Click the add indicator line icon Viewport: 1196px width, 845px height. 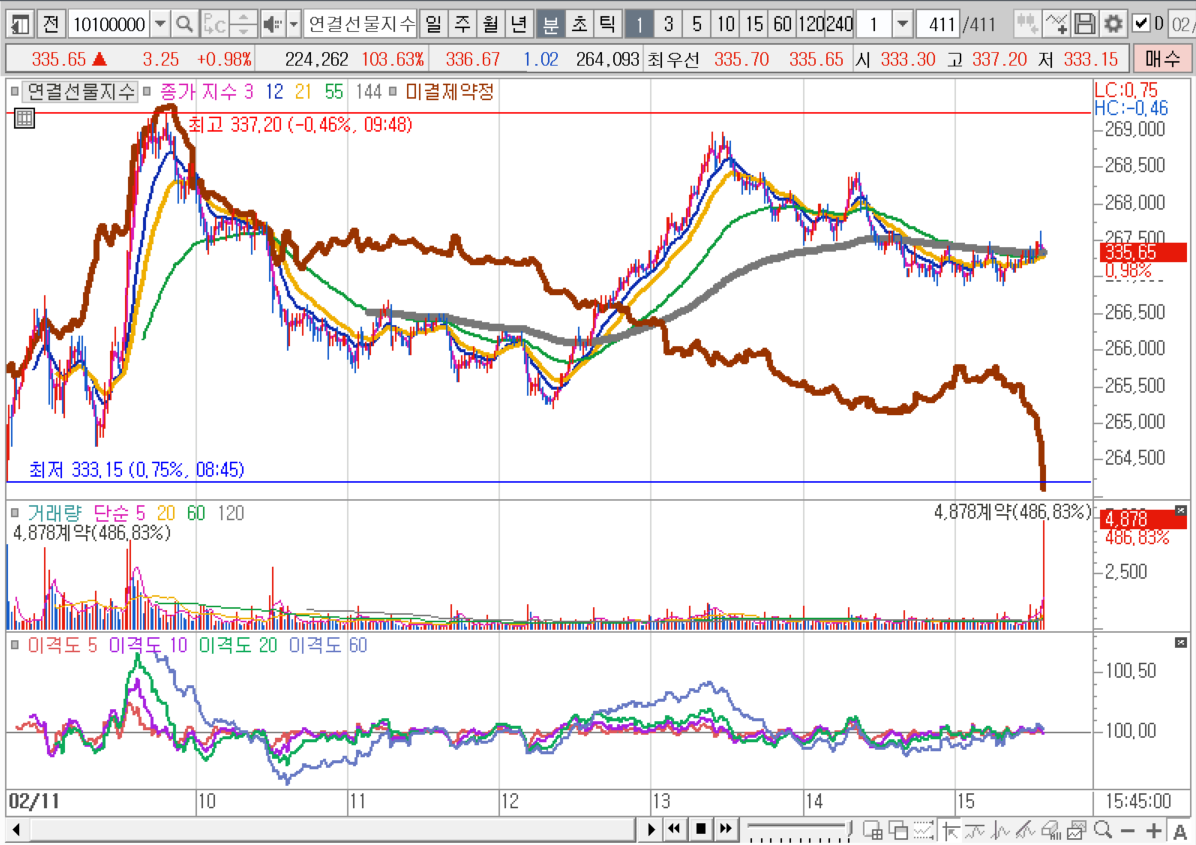tap(1056, 24)
